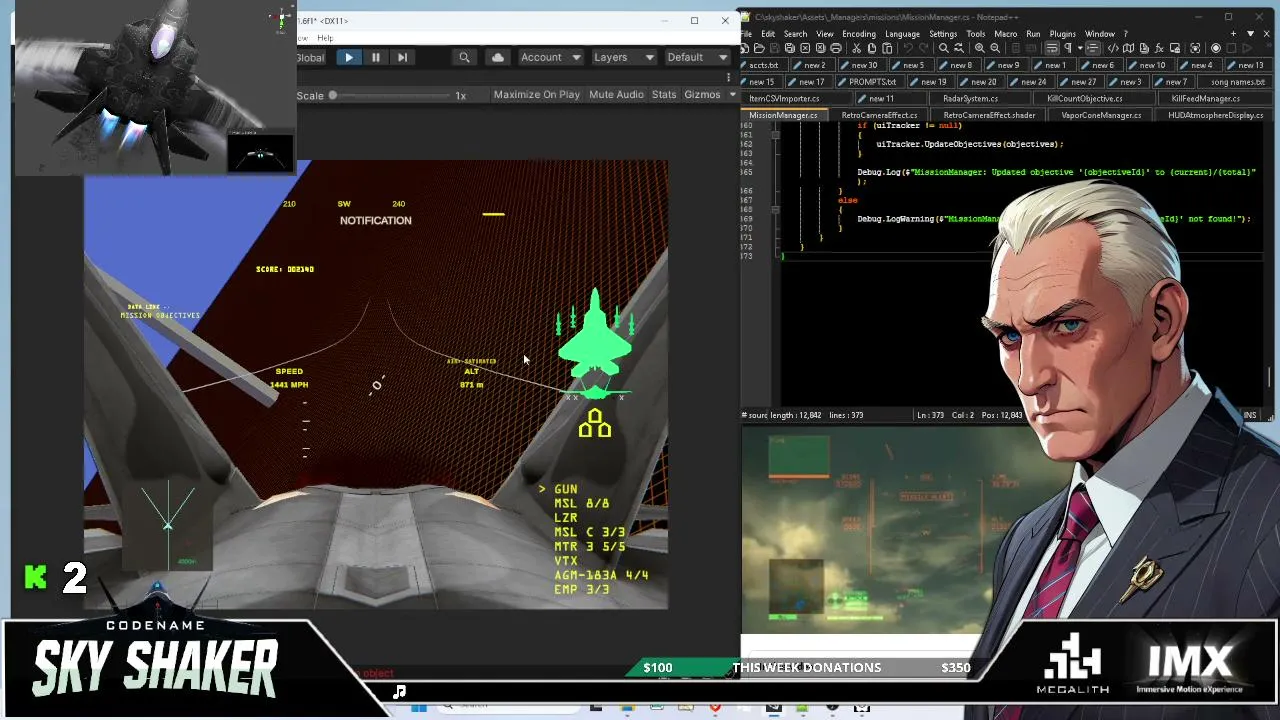Screen dimensions: 1280x720
Task: Click the code tag language icon in Notepad++
Action: (x=1113, y=48)
